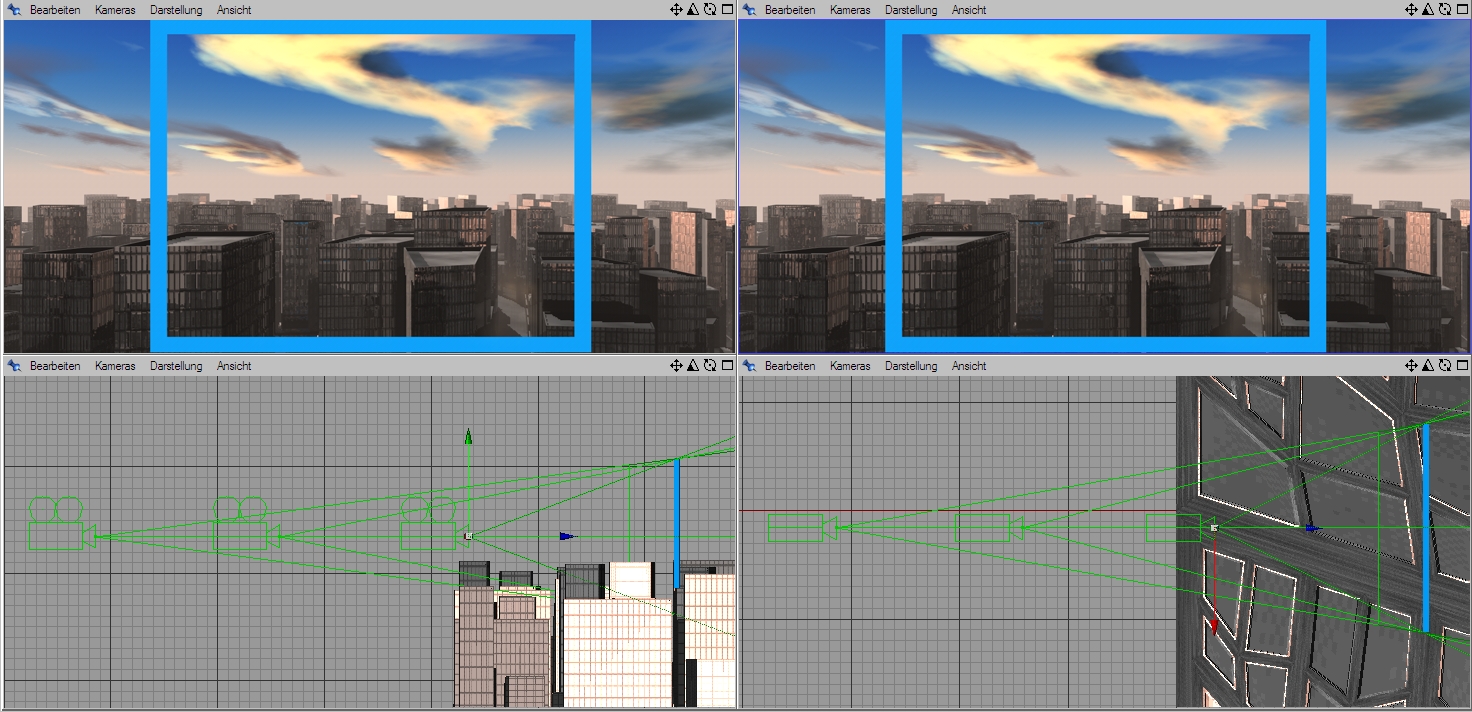
Task: Toggle maximize for the top-left viewport
Action: pyautogui.click(x=727, y=10)
